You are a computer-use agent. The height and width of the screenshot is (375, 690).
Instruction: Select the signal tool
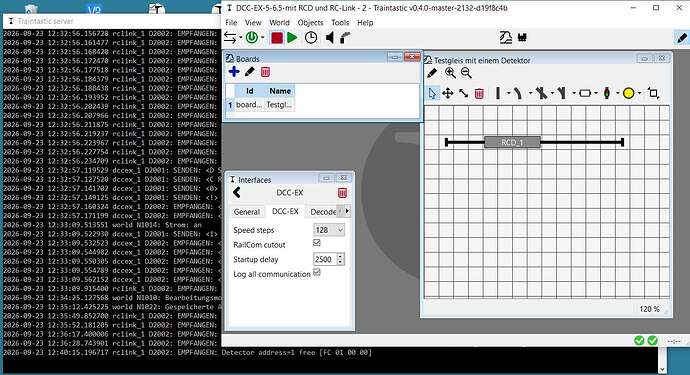(x=607, y=93)
